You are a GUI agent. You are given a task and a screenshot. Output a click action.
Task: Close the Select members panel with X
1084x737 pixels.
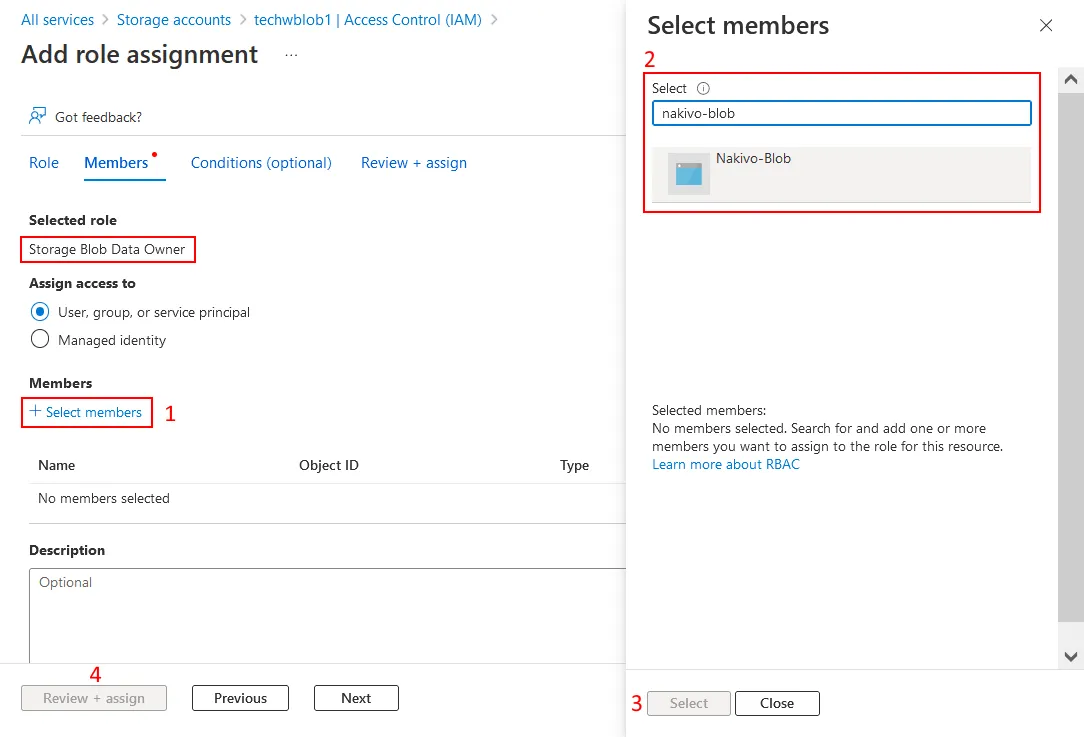point(1046,26)
